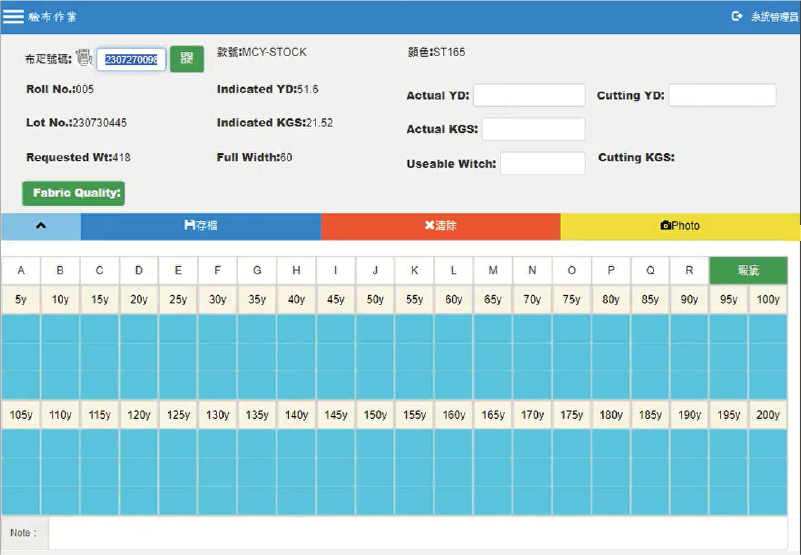Click the barcode scanner icon

click(x=84, y=57)
